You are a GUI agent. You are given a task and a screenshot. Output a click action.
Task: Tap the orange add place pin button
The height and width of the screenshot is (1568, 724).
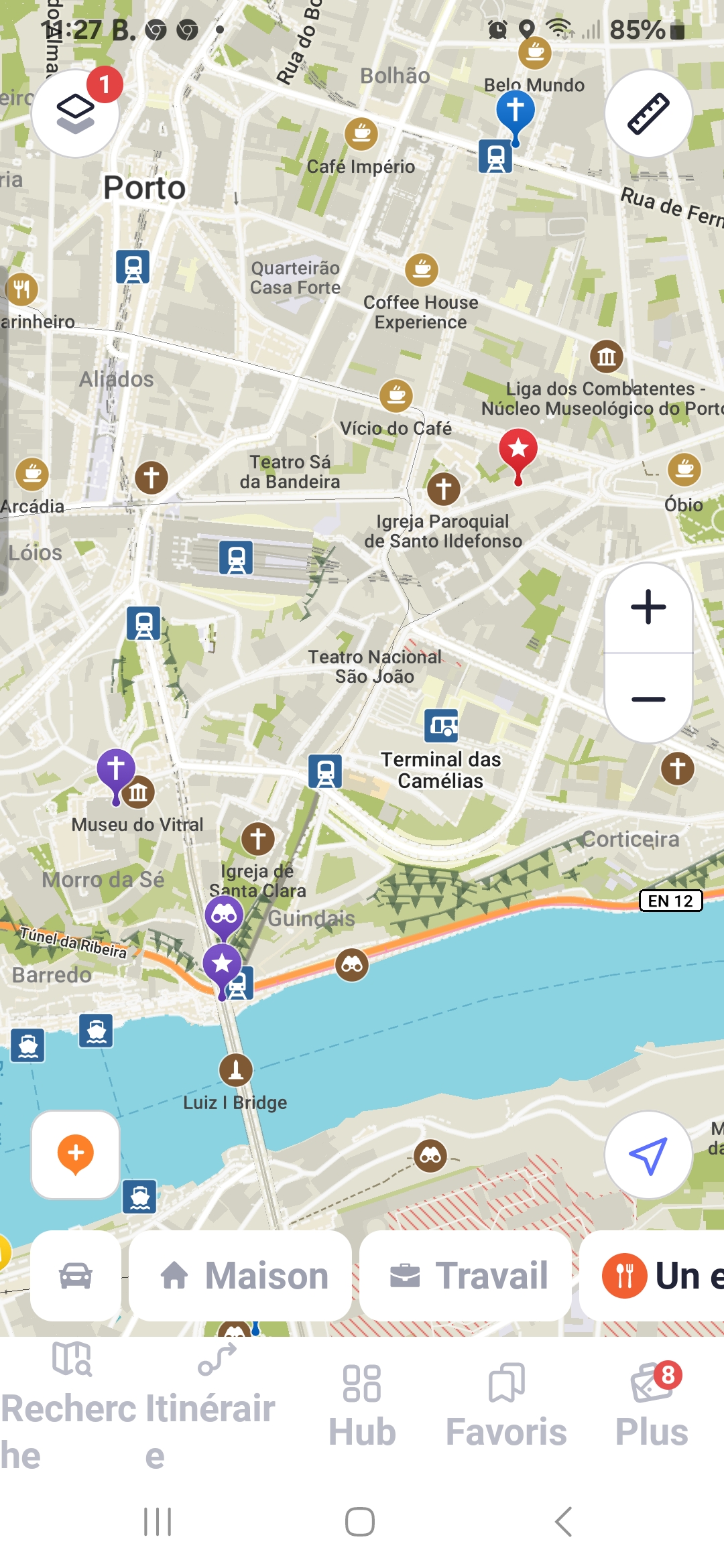click(76, 1155)
